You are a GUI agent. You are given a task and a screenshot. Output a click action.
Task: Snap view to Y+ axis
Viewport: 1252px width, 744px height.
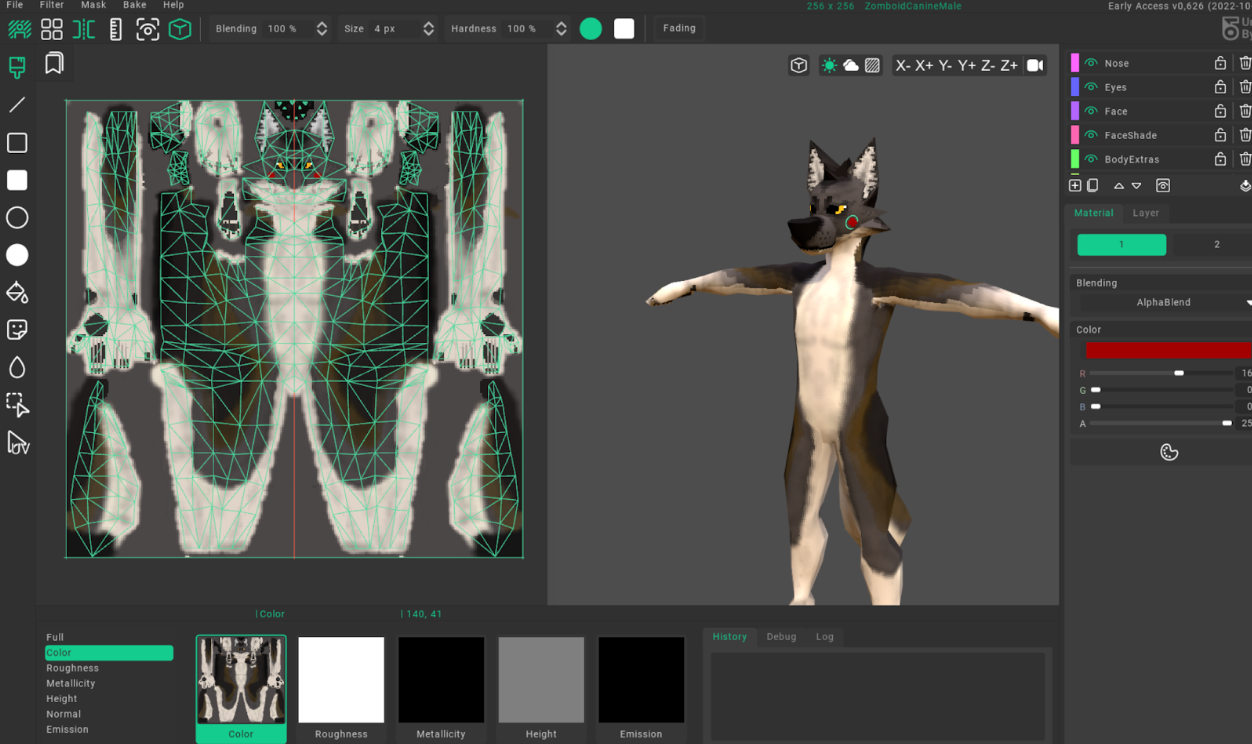point(966,65)
